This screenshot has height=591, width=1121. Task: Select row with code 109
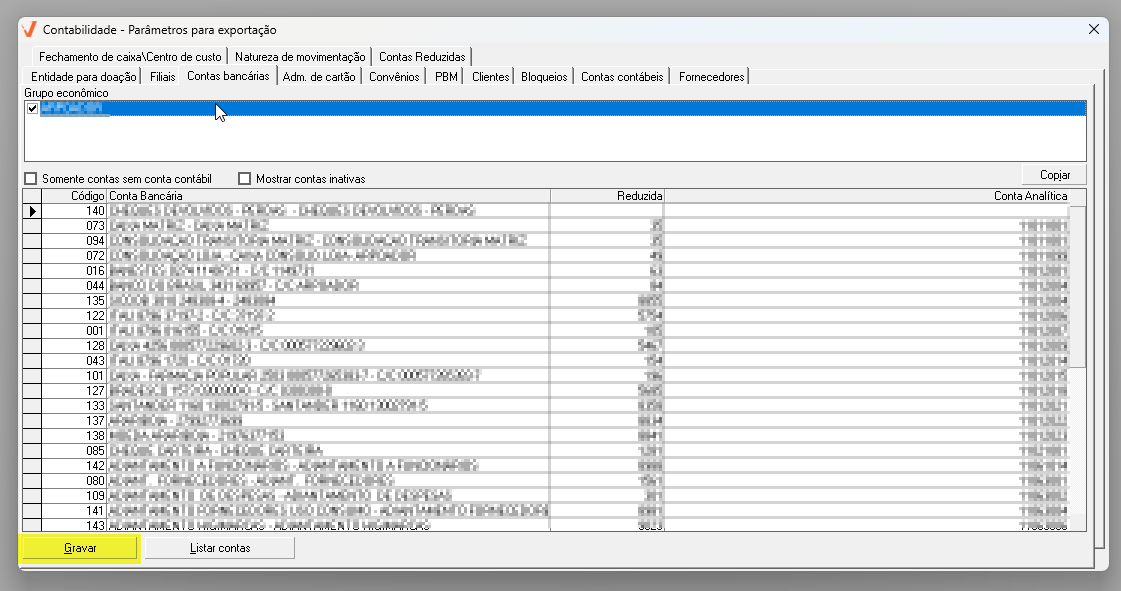[546, 496]
